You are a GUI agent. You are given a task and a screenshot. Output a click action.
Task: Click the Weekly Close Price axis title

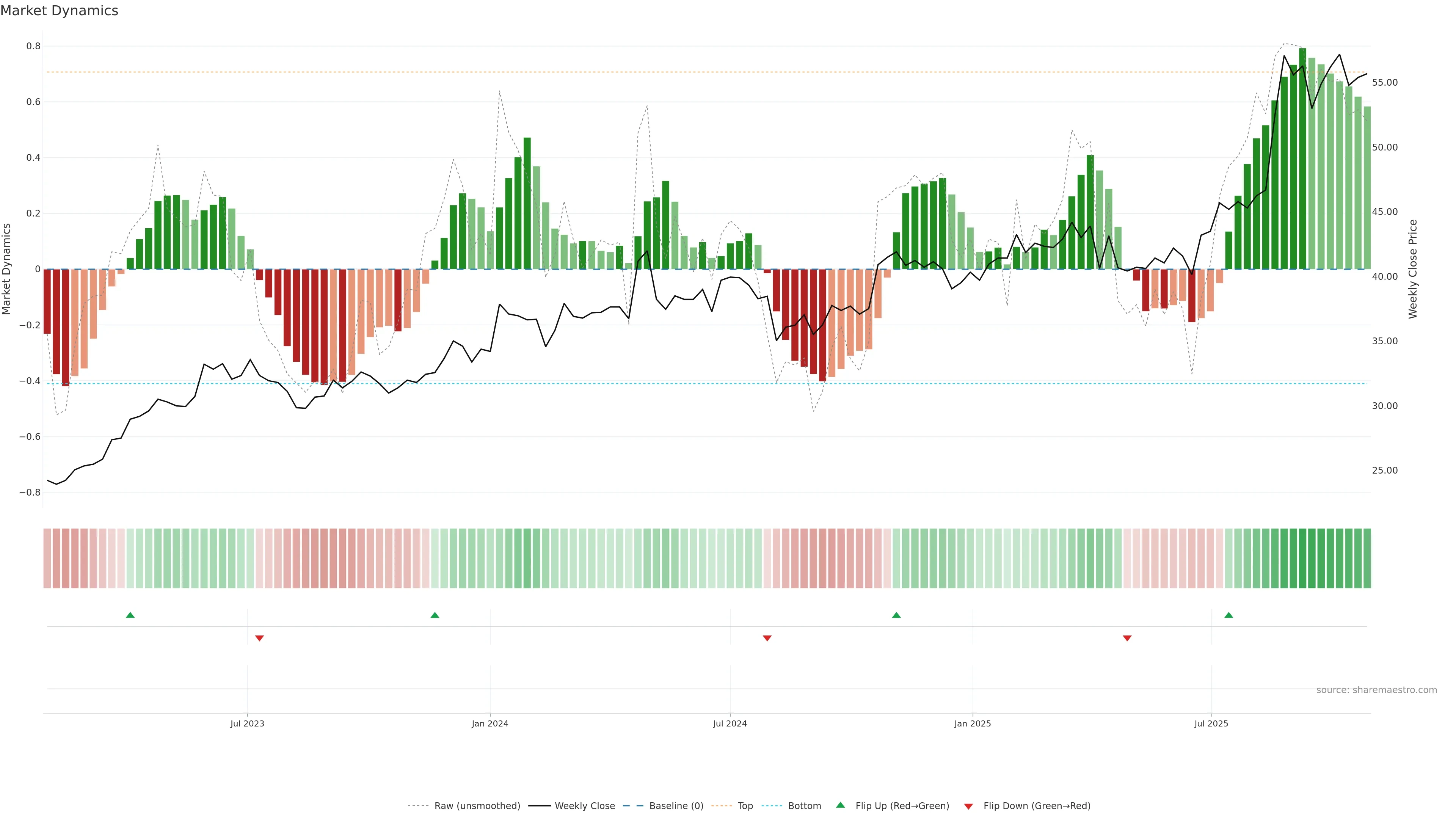pyautogui.click(x=1413, y=269)
